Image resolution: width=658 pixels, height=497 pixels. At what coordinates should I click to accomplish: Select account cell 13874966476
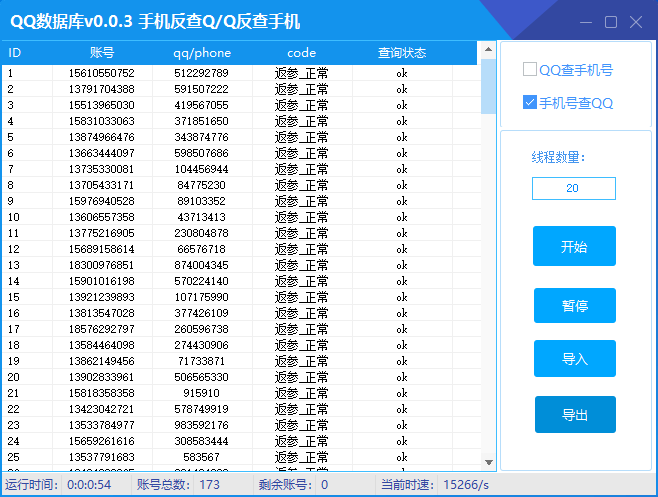(x=102, y=137)
